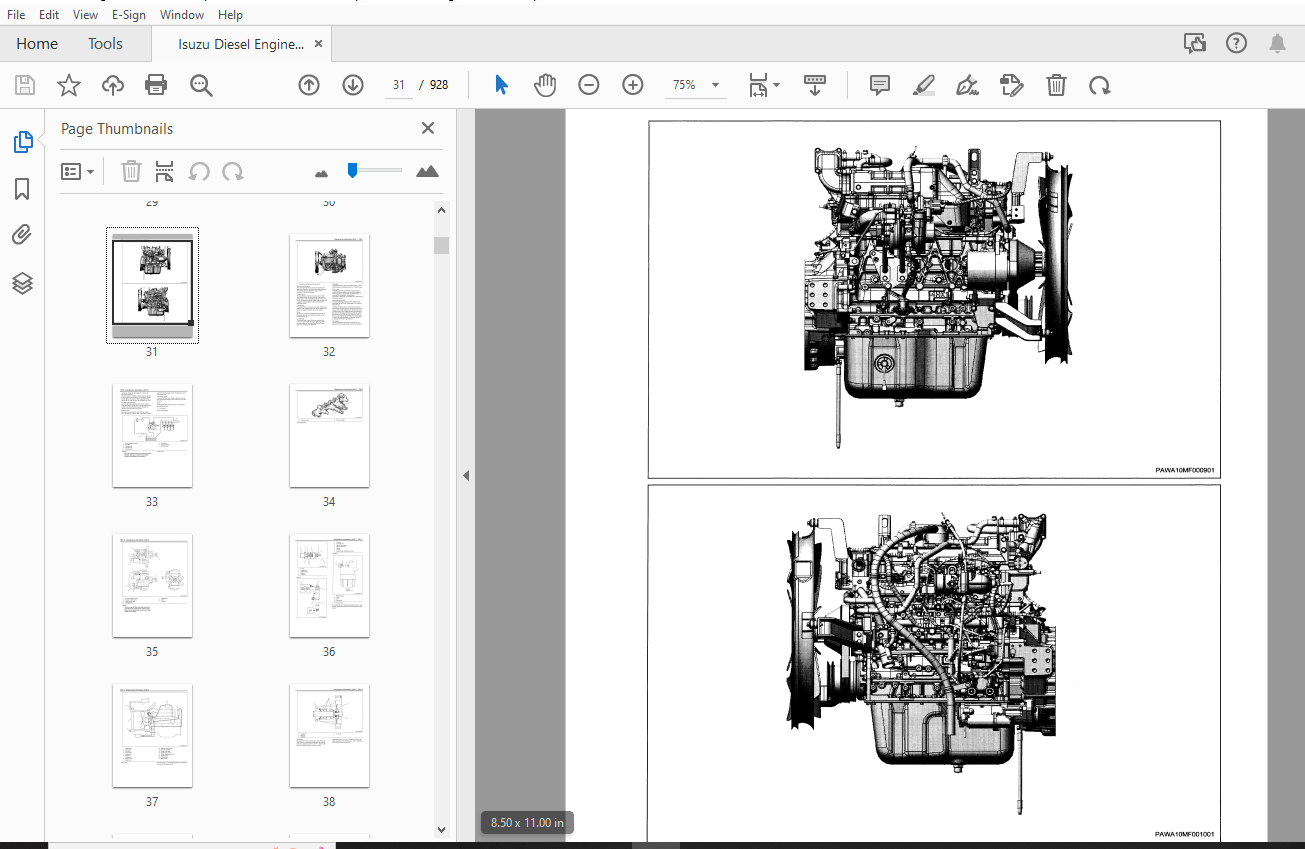Add a bookmark using the star icon
The width and height of the screenshot is (1305, 849).
click(x=69, y=85)
